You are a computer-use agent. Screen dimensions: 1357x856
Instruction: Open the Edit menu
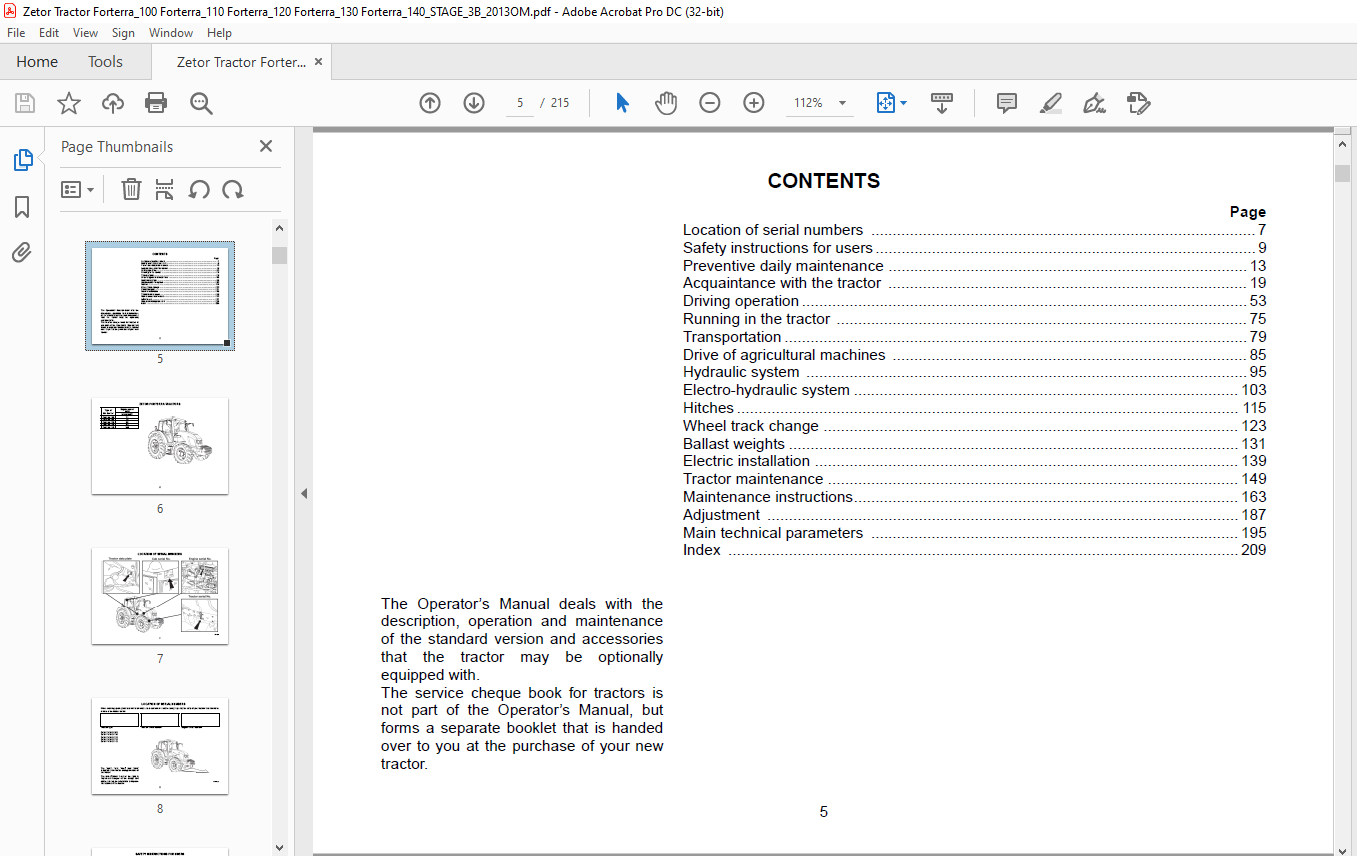pos(49,33)
